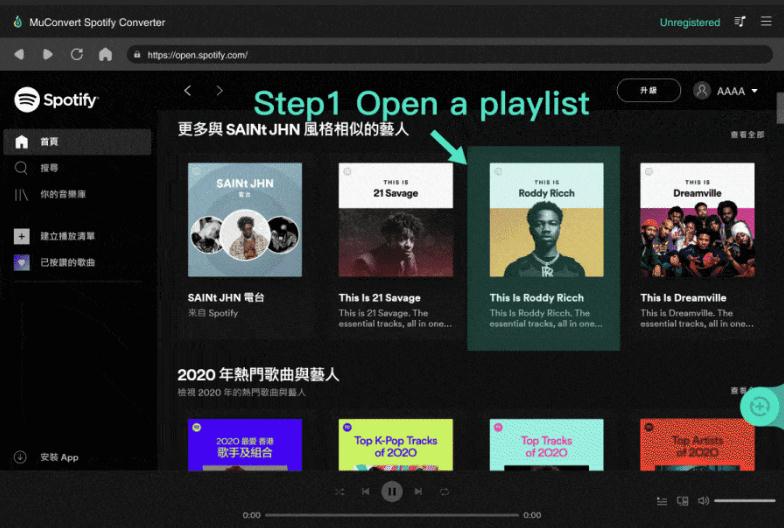Open This Is Roddy Ricch playlist cover

click(545, 220)
